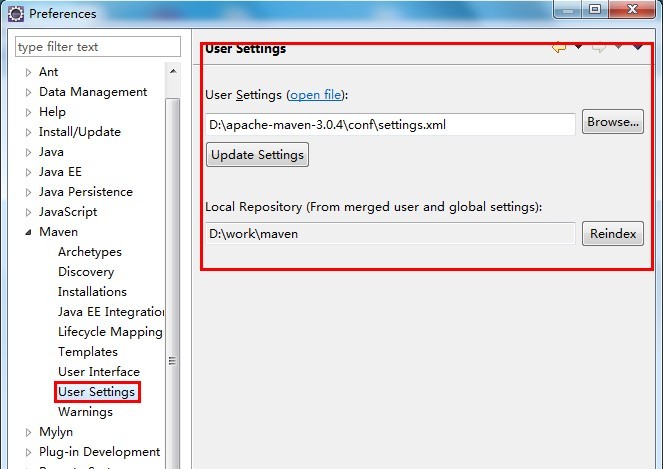Select the Ant label
663x469 pixels.
click(x=48, y=72)
